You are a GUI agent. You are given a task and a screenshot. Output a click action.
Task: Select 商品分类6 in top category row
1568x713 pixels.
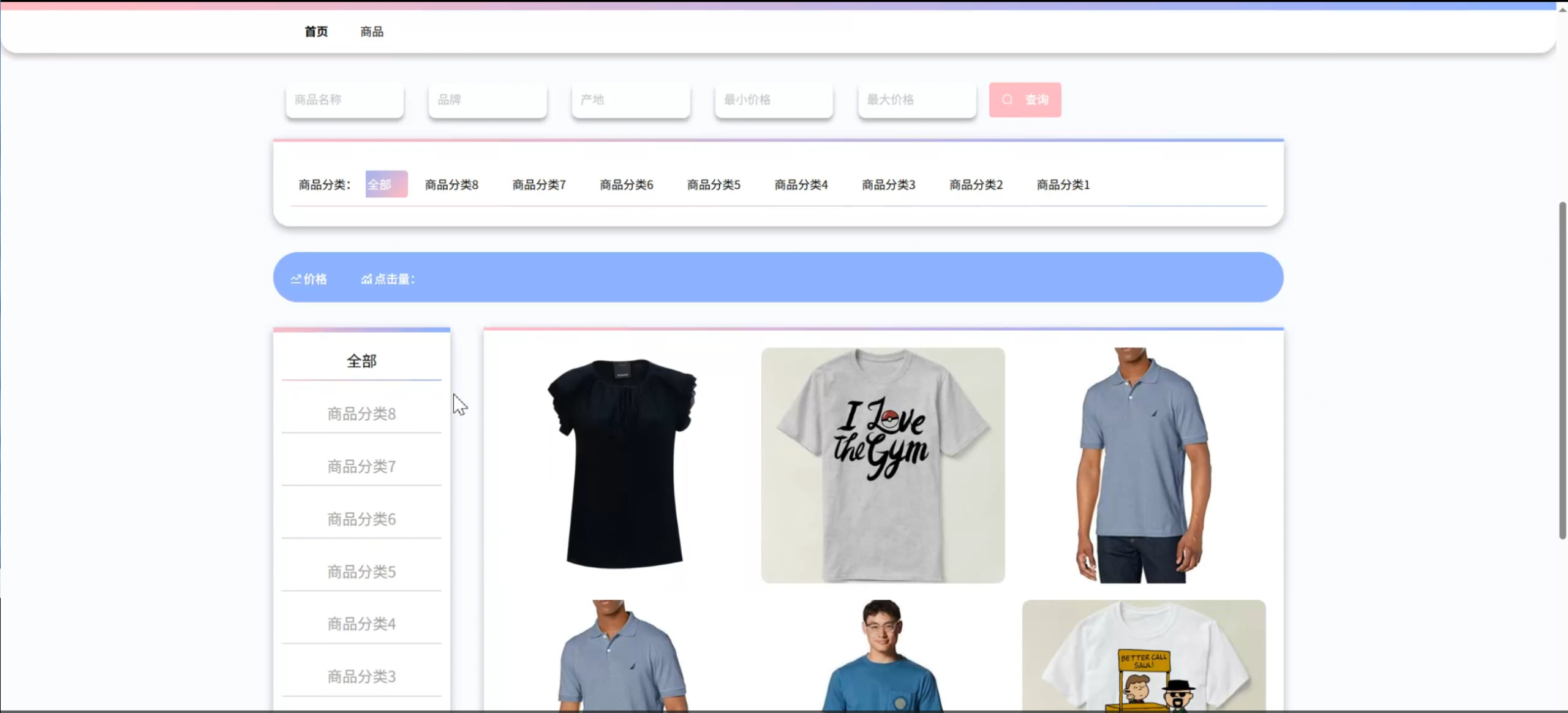627,184
